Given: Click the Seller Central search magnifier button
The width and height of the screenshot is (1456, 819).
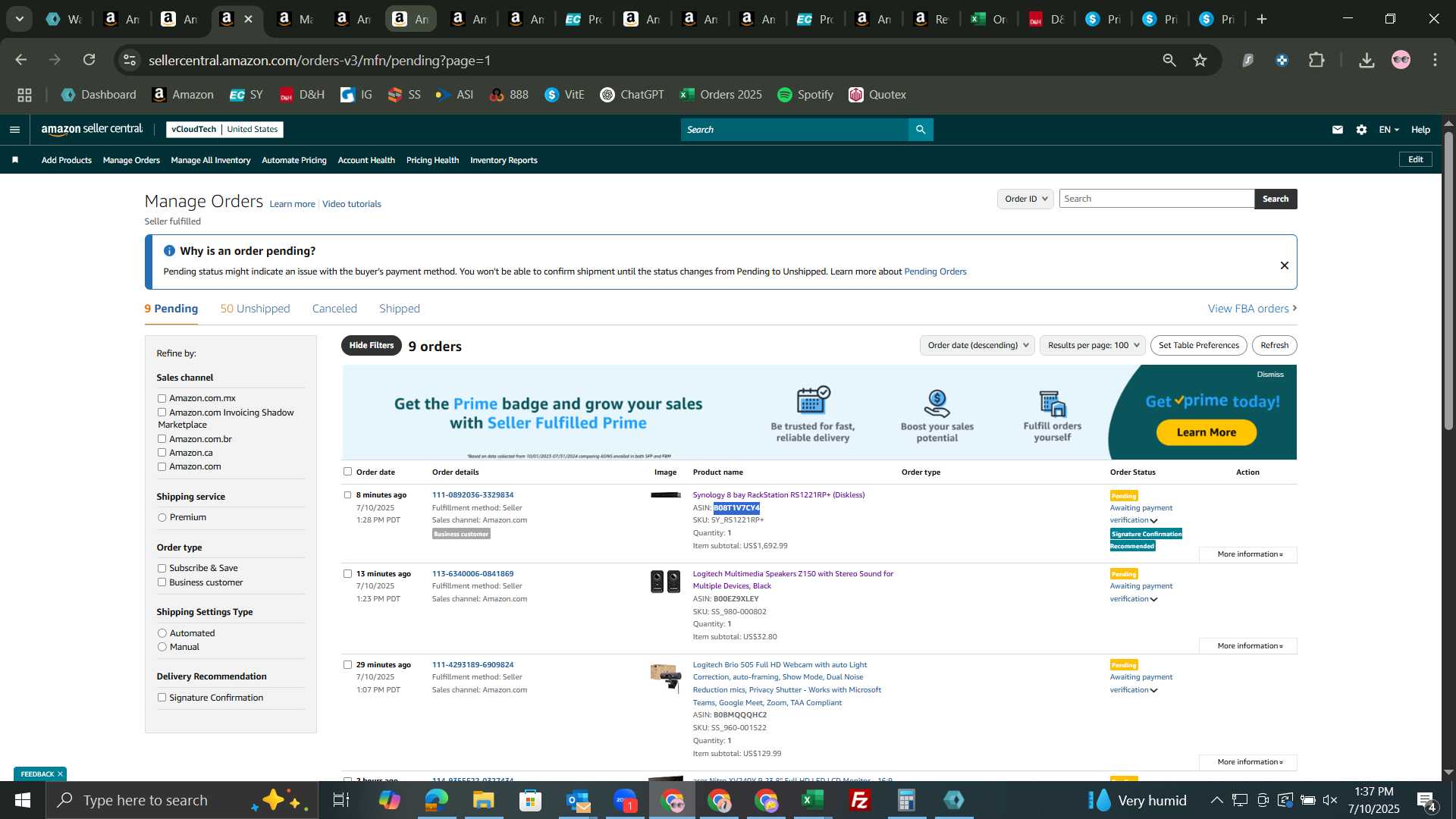Looking at the screenshot, I should [x=921, y=130].
